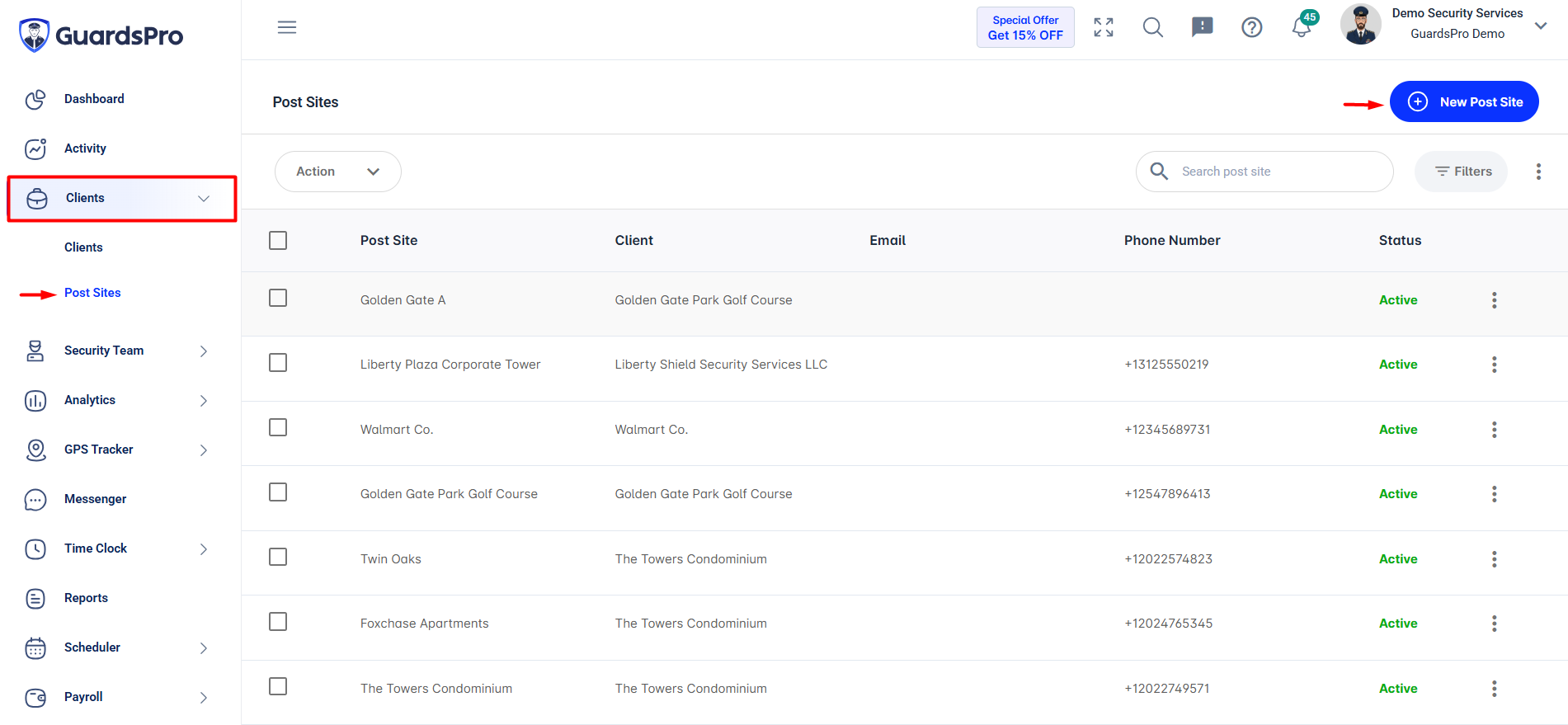This screenshot has height=725, width=1568.
Task: Open the Filters button
Action: pos(1461,172)
